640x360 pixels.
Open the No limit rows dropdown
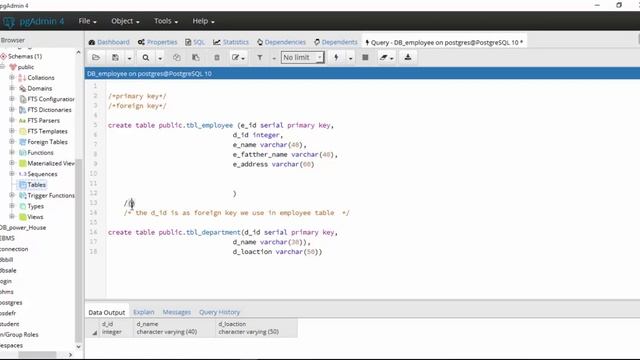[302, 58]
